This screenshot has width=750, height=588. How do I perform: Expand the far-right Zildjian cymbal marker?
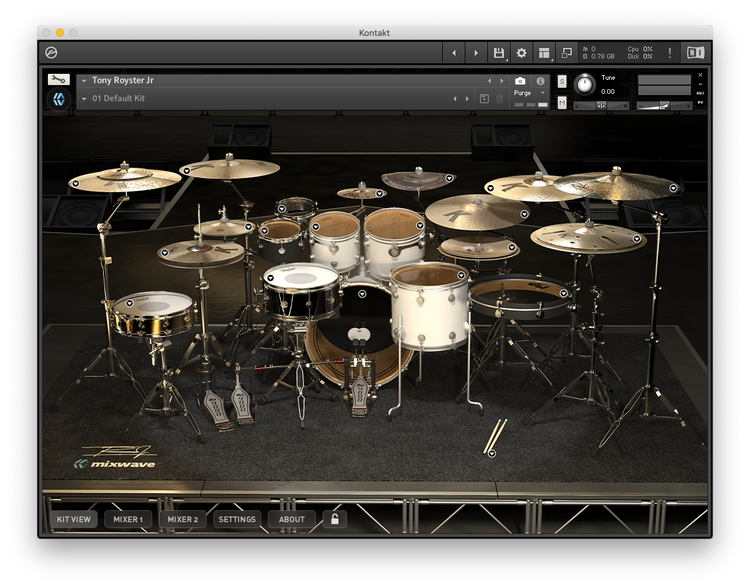[x=673, y=188]
